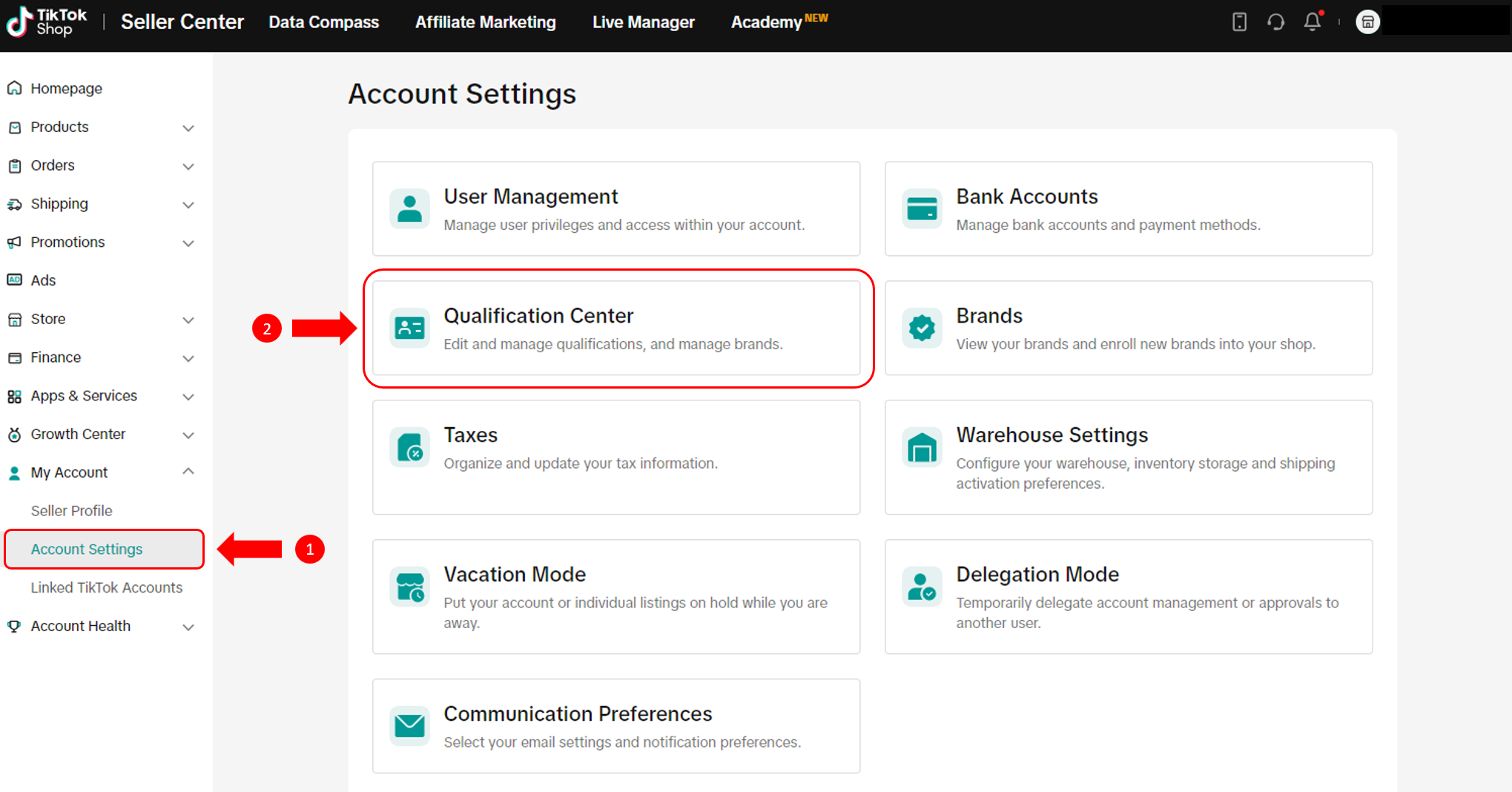The height and width of the screenshot is (792, 1512).
Task: Expand the Finance section chevron
Action: (188, 358)
